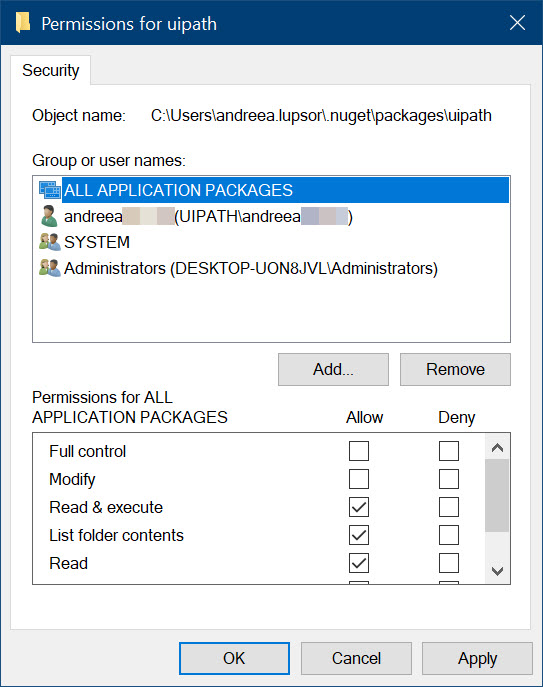Click the folder icon in title bar
543x687 pixels.
click(x=23, y=23)
